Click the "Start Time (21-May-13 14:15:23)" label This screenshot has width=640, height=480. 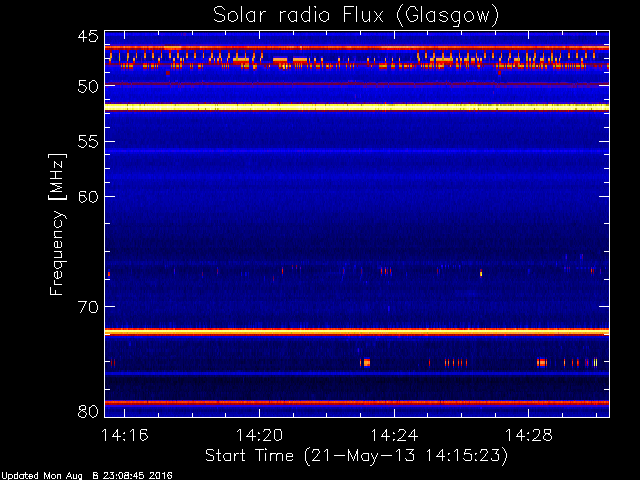(356, 455)
